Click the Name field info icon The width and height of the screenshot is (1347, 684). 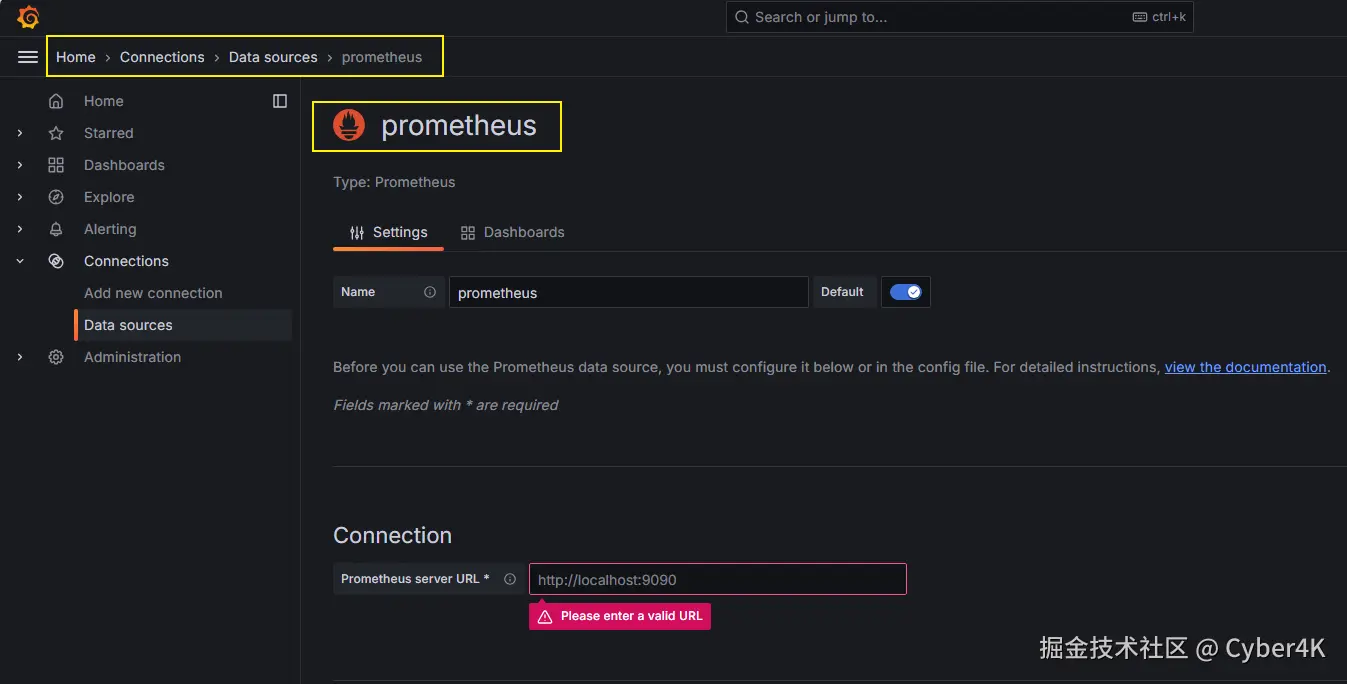(x=430, y=292)
